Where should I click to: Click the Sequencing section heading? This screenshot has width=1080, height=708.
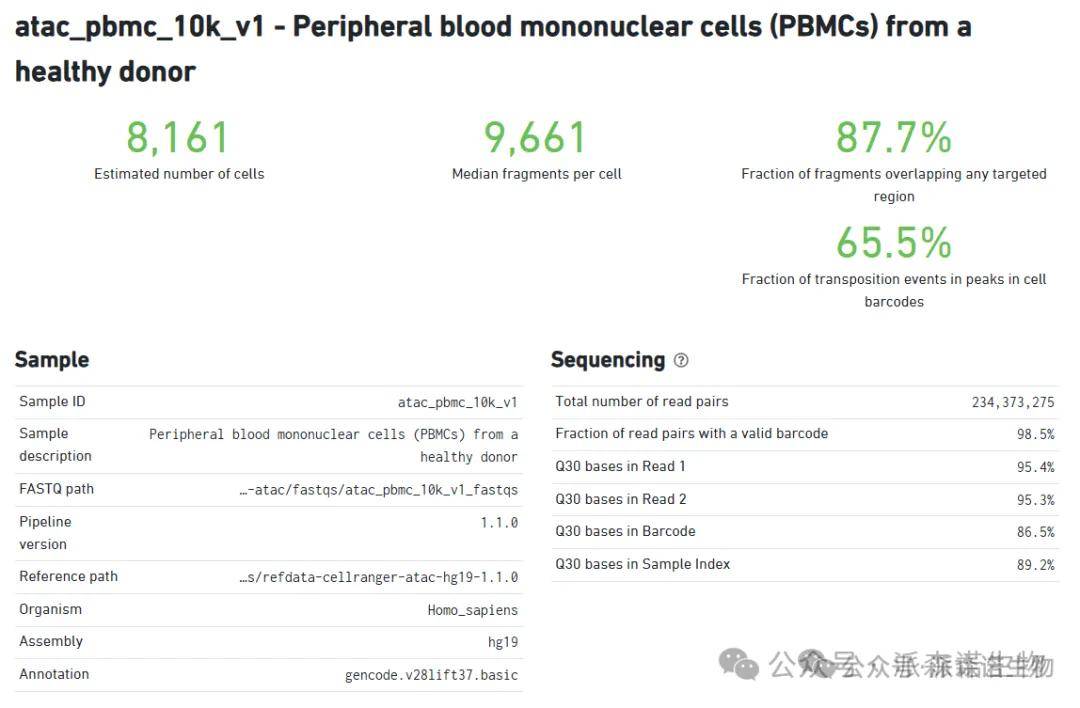(608, 360)
